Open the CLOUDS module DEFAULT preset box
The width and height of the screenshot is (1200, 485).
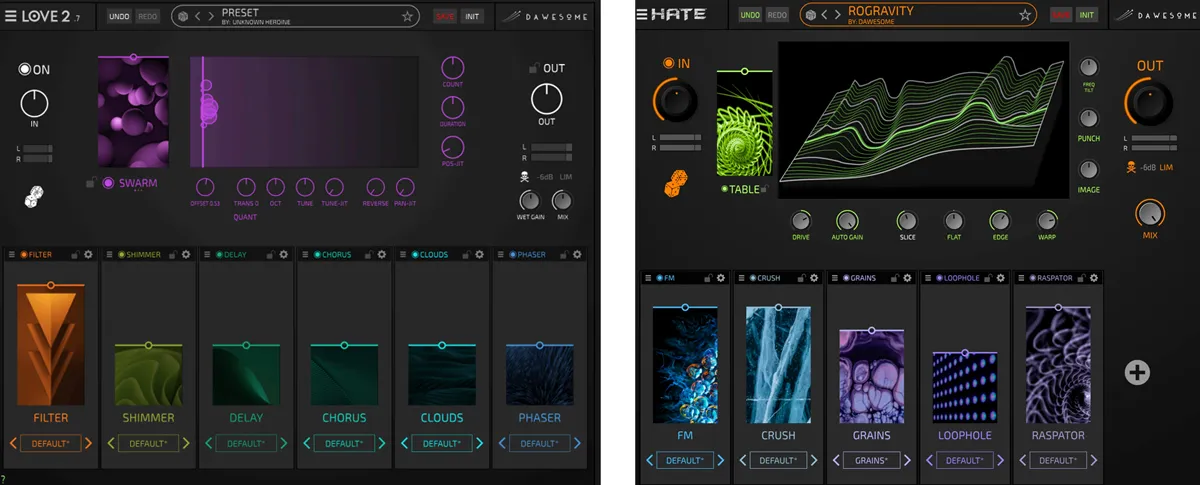(441, 443)
